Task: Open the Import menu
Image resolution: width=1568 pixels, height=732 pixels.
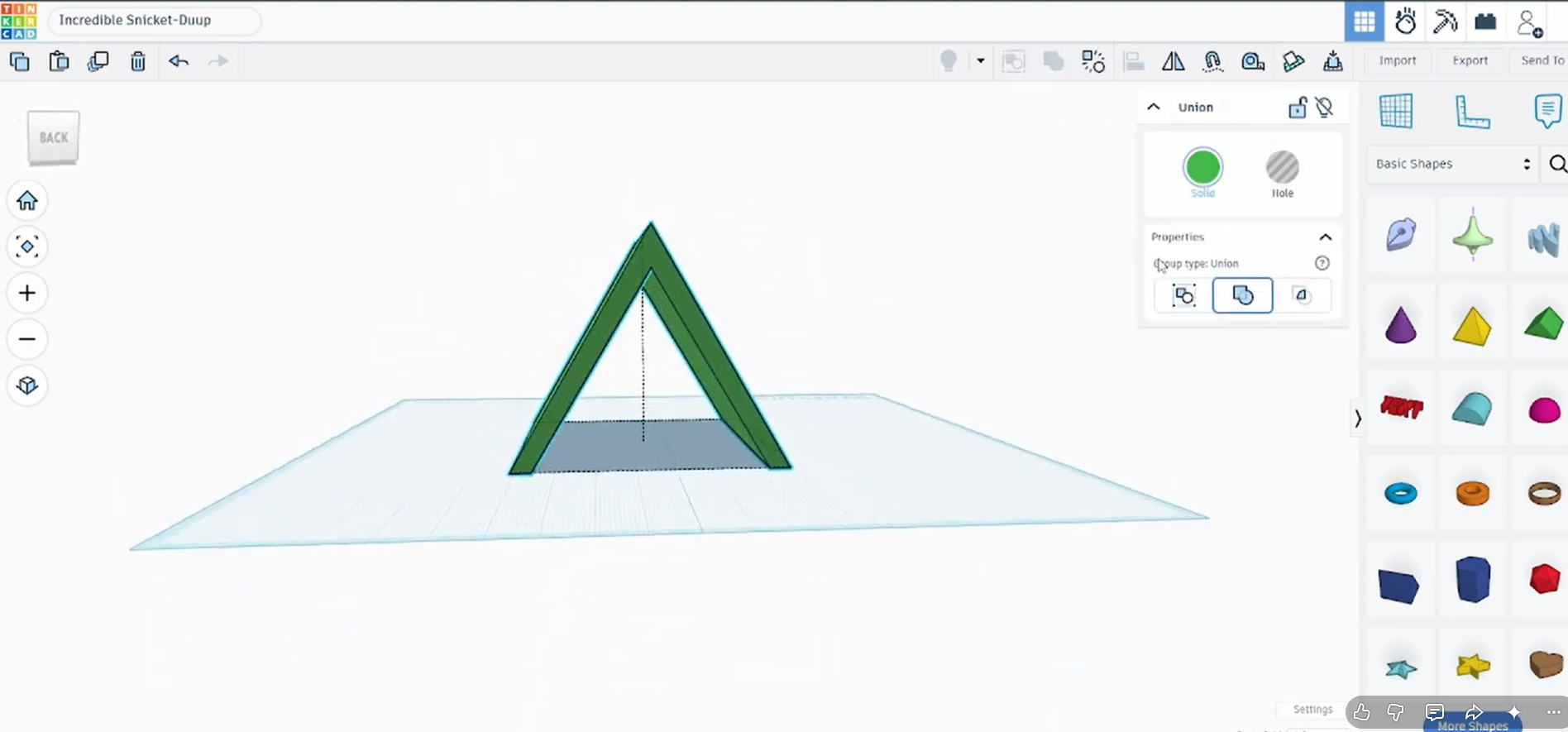Action: (1398, 60)
